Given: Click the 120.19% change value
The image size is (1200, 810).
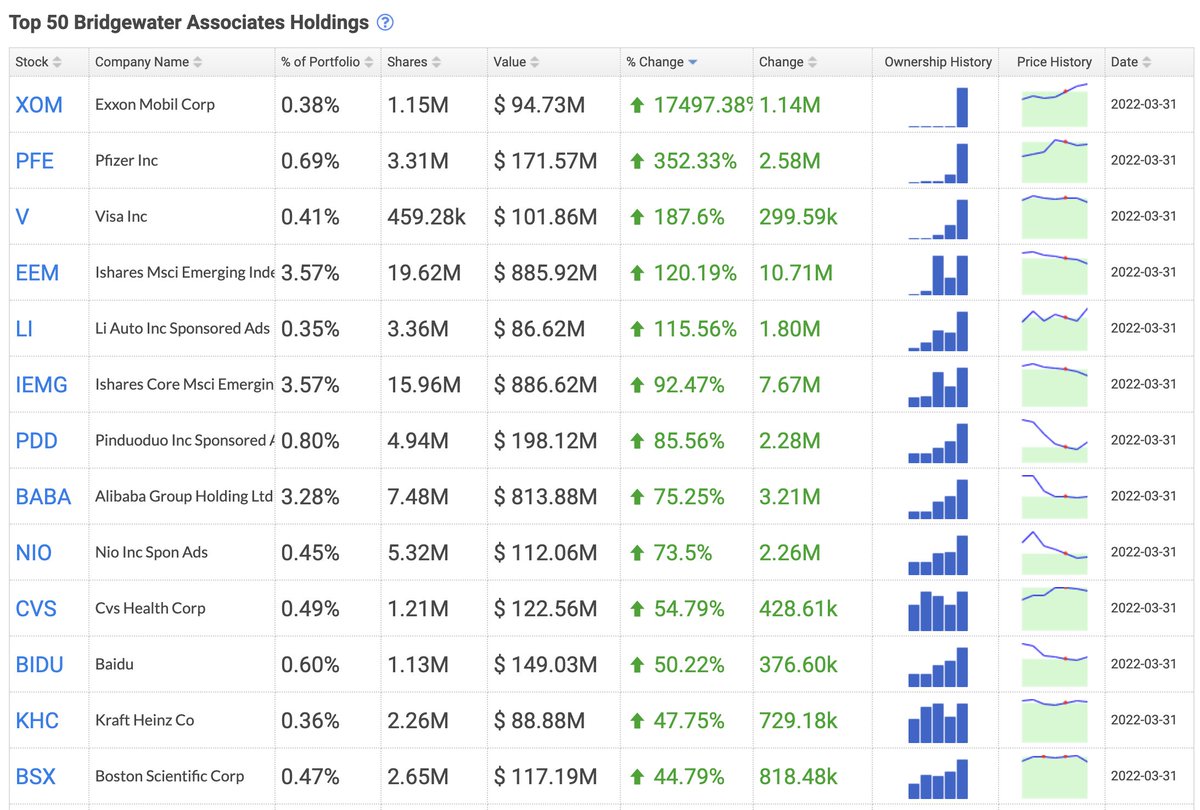Looking at the screenshot, I should pyautogui.click(x=695, y=273).
